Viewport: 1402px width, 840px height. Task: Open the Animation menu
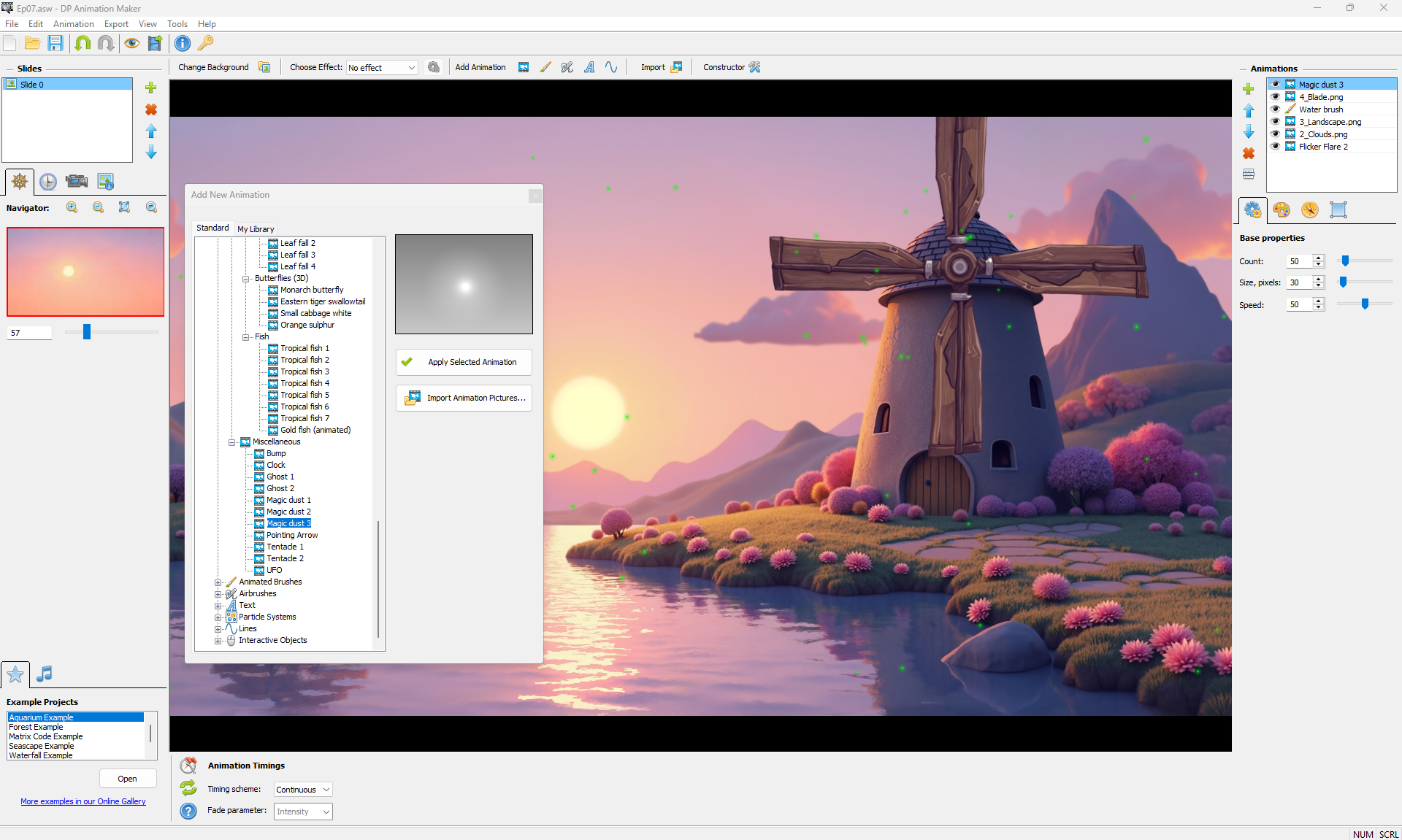click(73, 24)
